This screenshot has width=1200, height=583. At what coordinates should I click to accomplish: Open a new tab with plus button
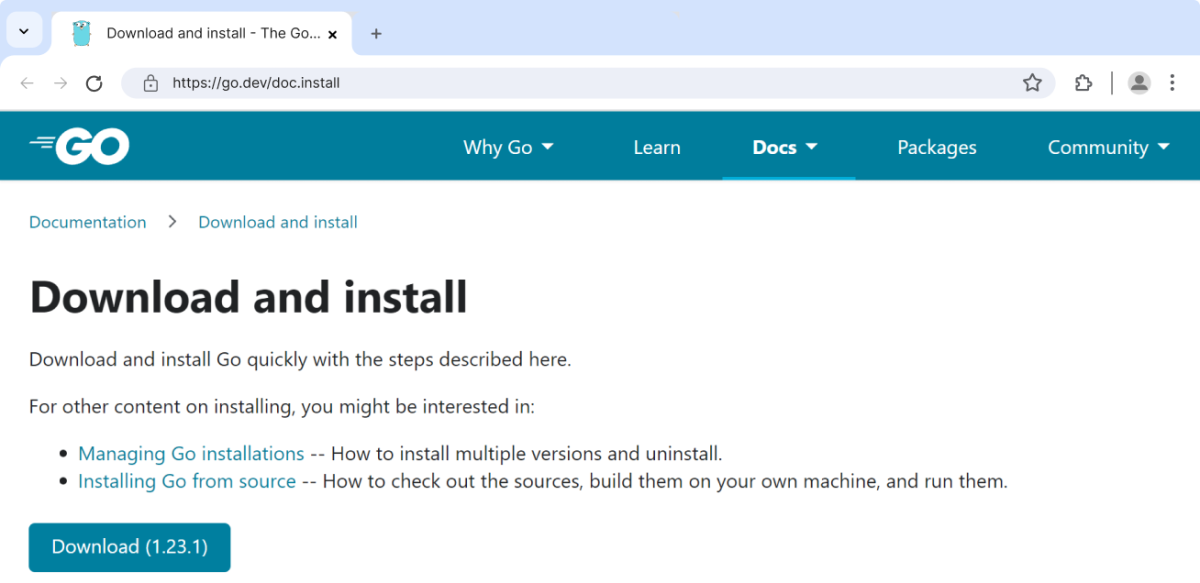[376, 33]
